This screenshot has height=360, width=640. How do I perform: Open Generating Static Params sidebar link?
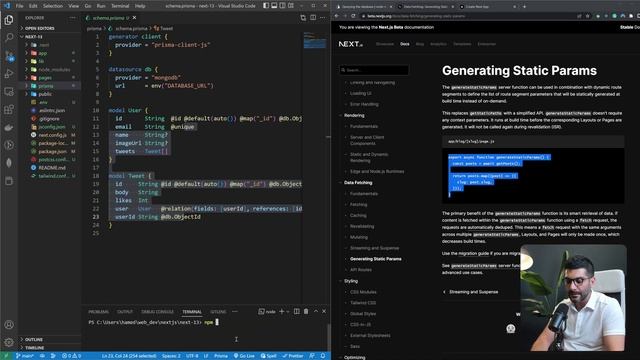click(x=376, y=259)
